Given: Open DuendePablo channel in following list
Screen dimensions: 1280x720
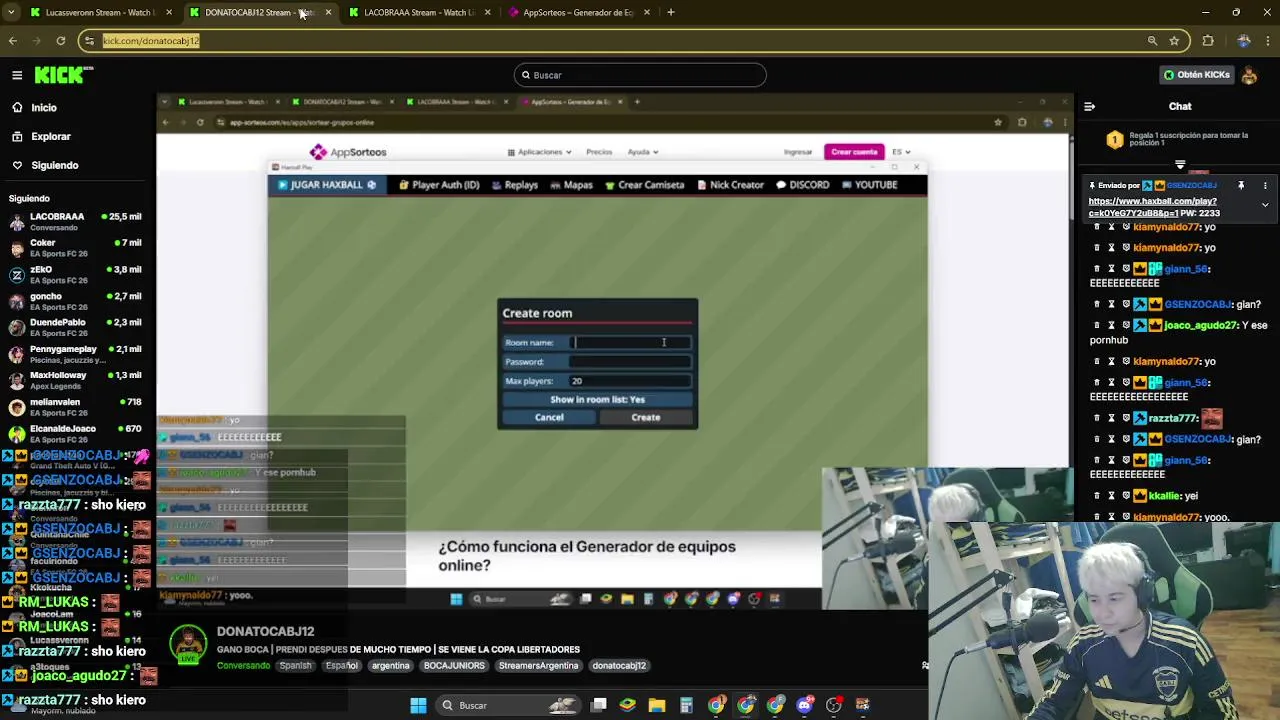Looking at the screenshot, I should (x=75, y=327).
